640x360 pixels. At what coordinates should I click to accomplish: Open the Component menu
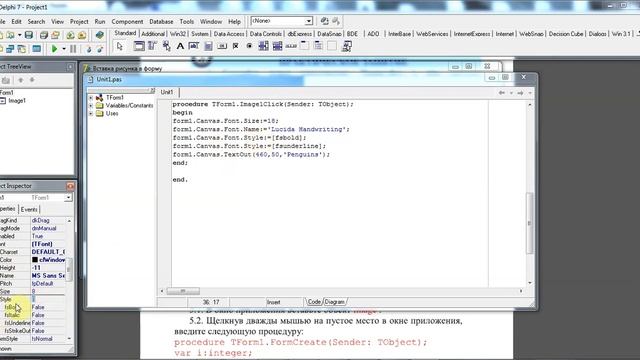[127, 21]
